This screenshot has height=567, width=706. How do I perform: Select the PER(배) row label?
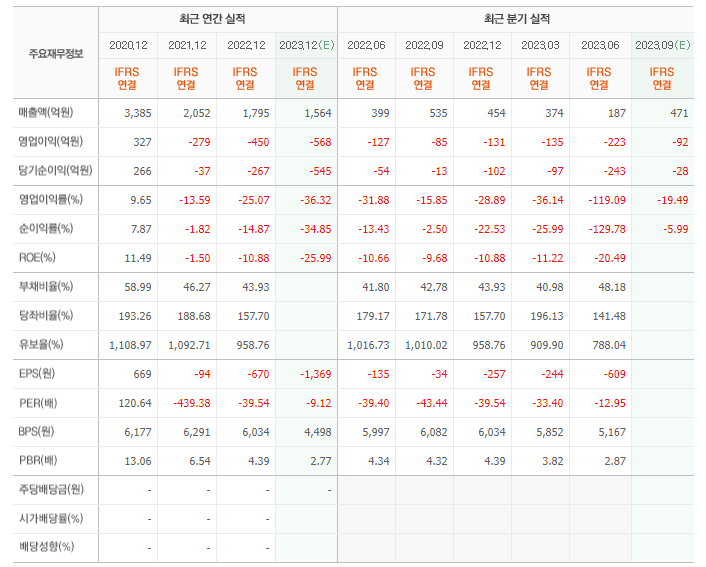point(38,403)
